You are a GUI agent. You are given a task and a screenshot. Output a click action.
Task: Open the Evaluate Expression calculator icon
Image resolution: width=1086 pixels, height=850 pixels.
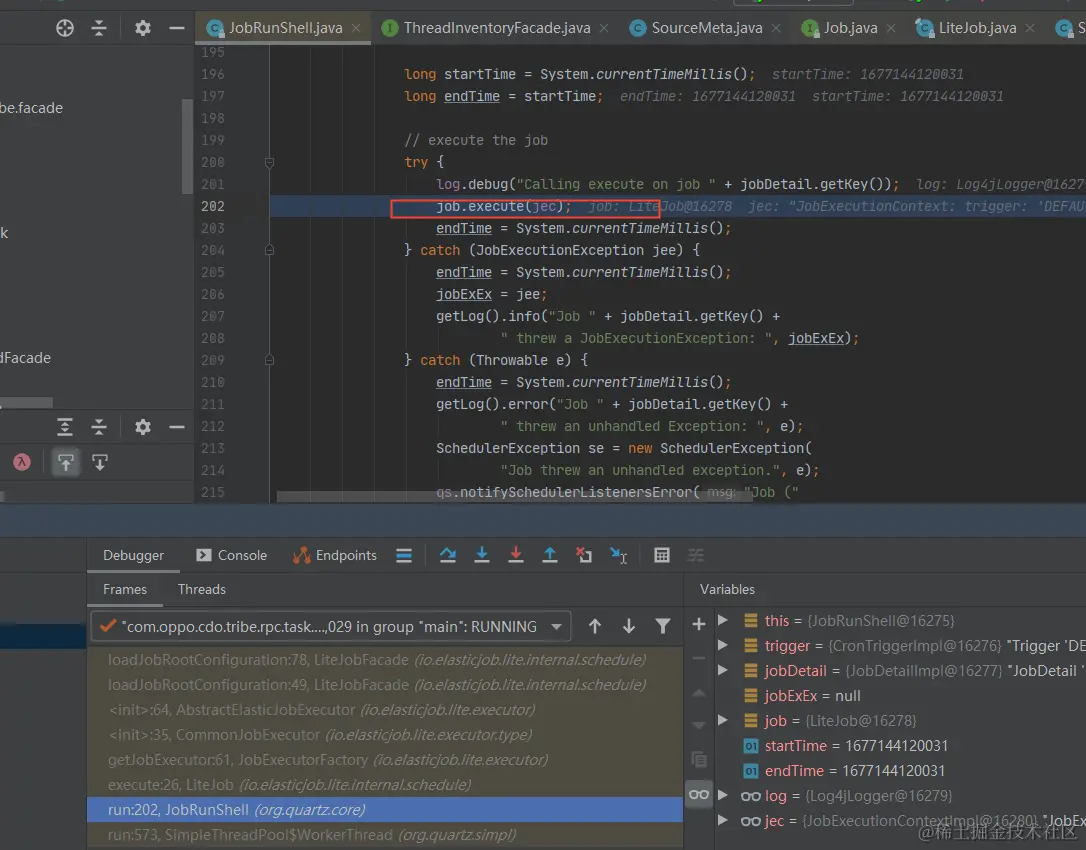tap(661, 555)
